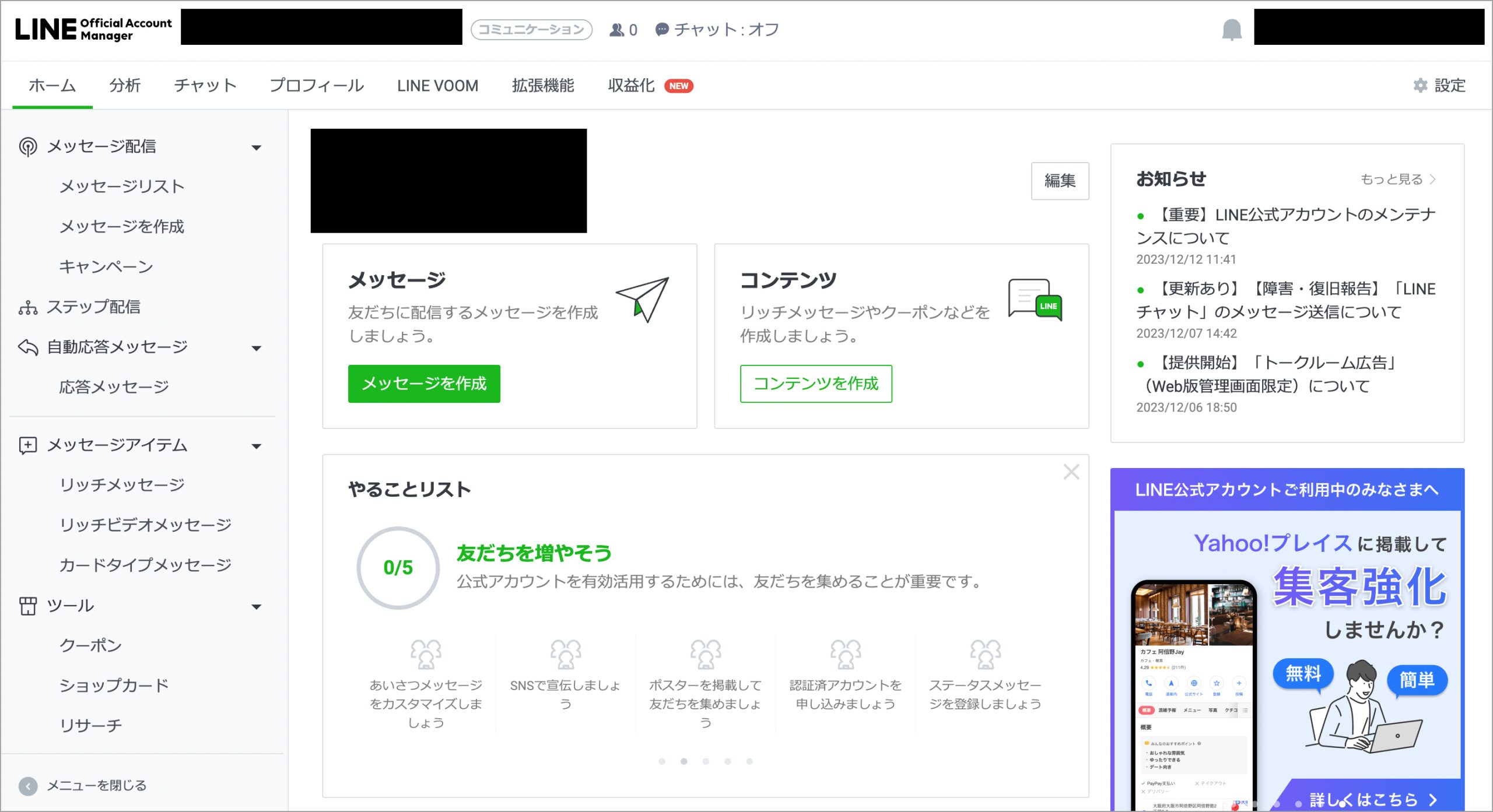Click the コンテンツを作成 button
The image size is (1493, 812).
(x=816, y=384)
